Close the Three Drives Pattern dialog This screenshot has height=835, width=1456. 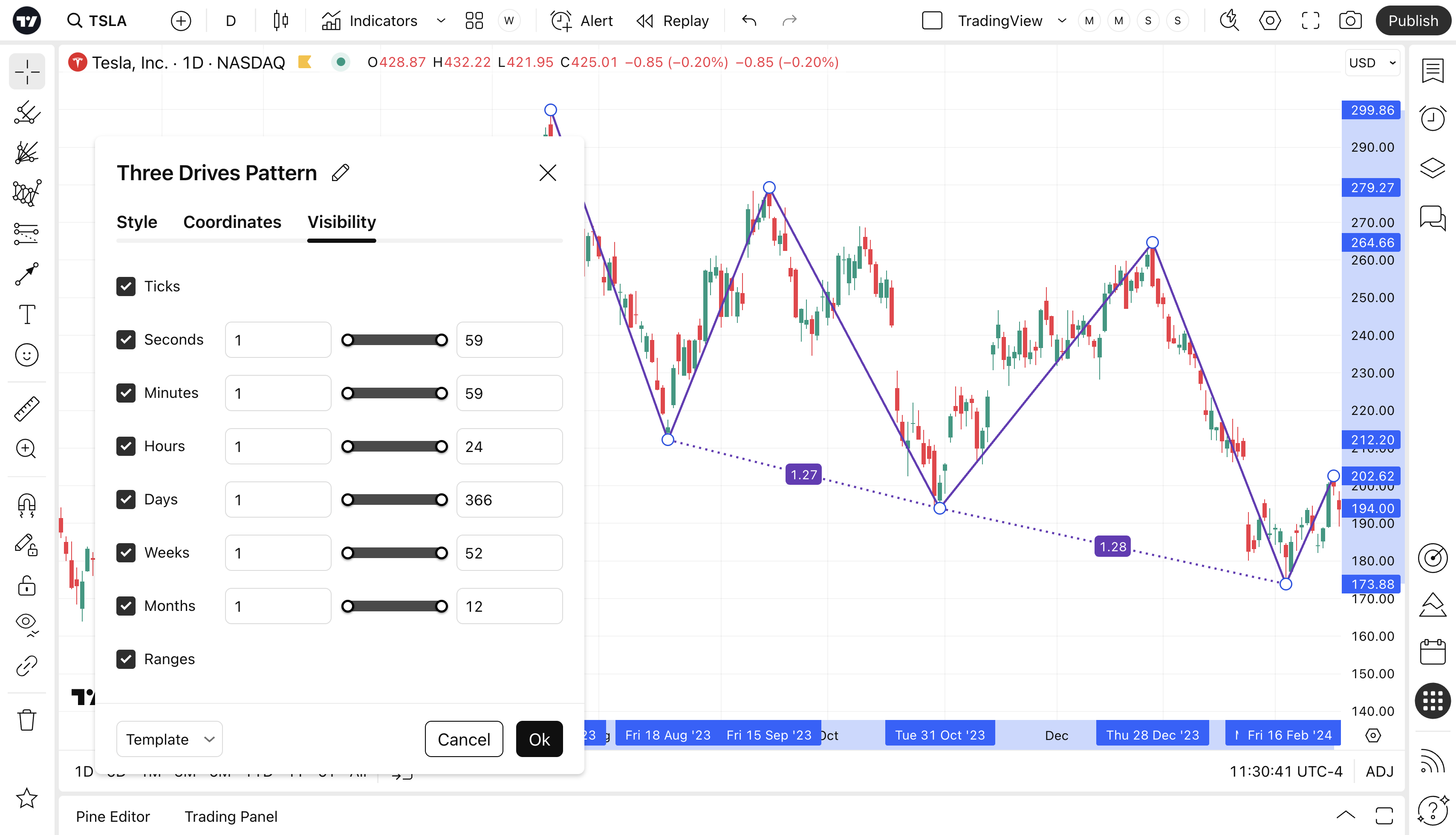pos(548,173)
